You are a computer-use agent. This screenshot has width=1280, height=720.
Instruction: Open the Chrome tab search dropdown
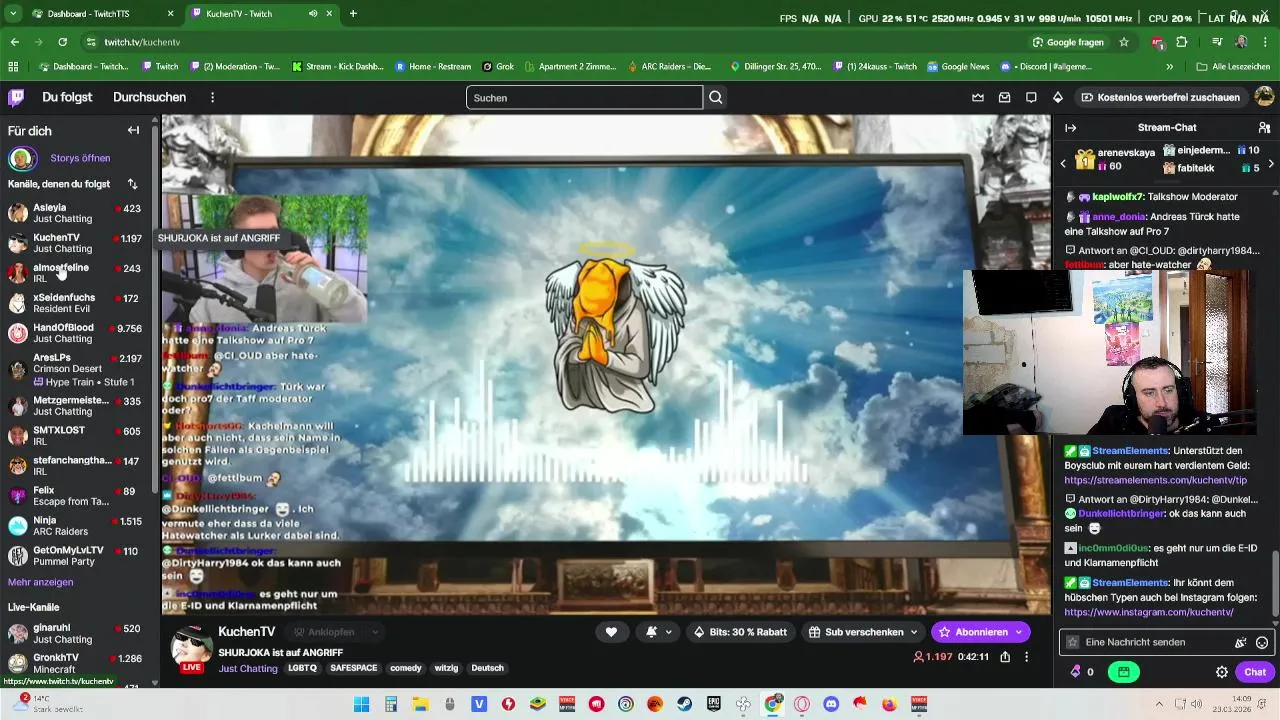click(x=13, y=14)
